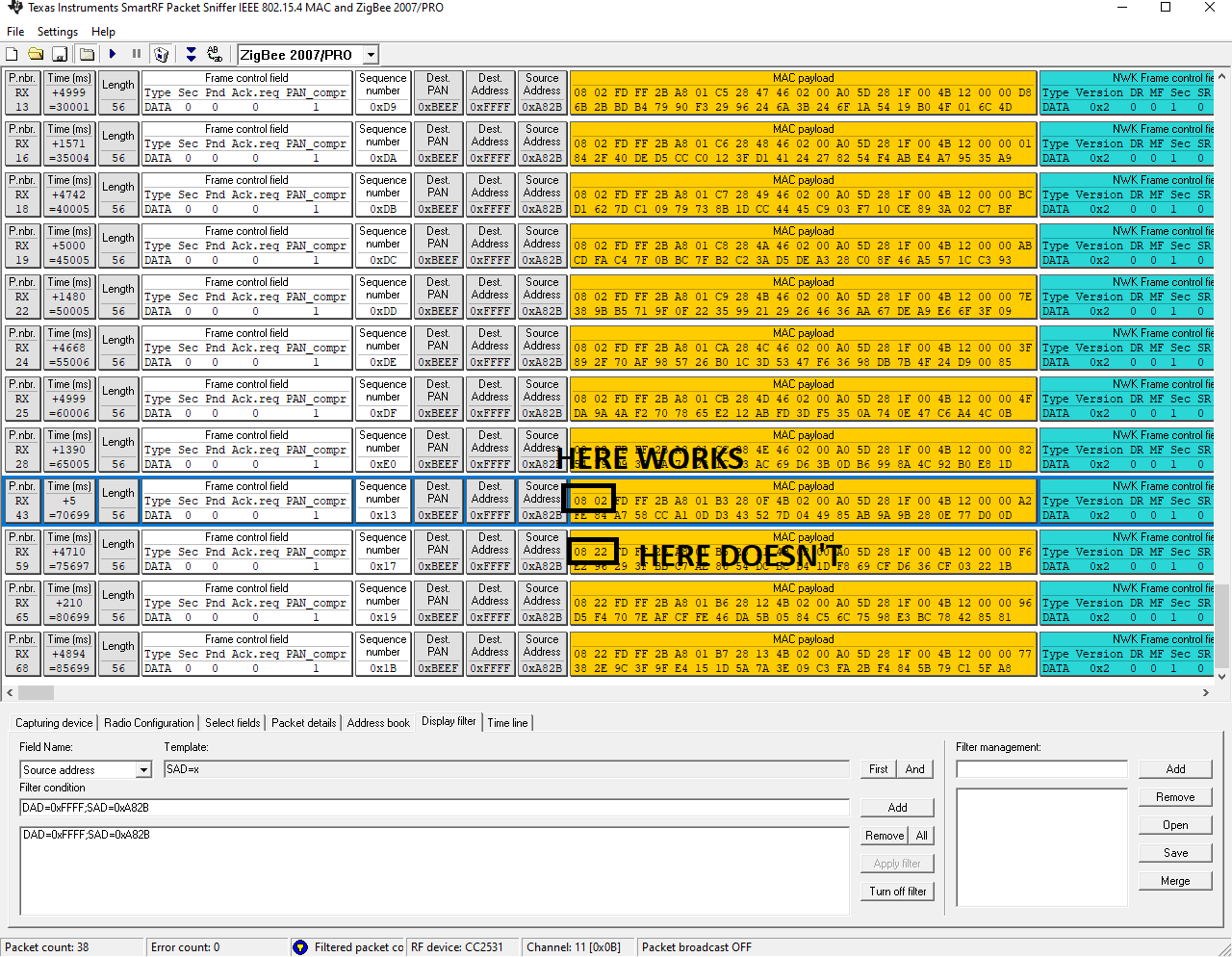Viewport: 1232px width, 957px height.
Task: Click Remove beside the All button
Action: tap(885, 836)
